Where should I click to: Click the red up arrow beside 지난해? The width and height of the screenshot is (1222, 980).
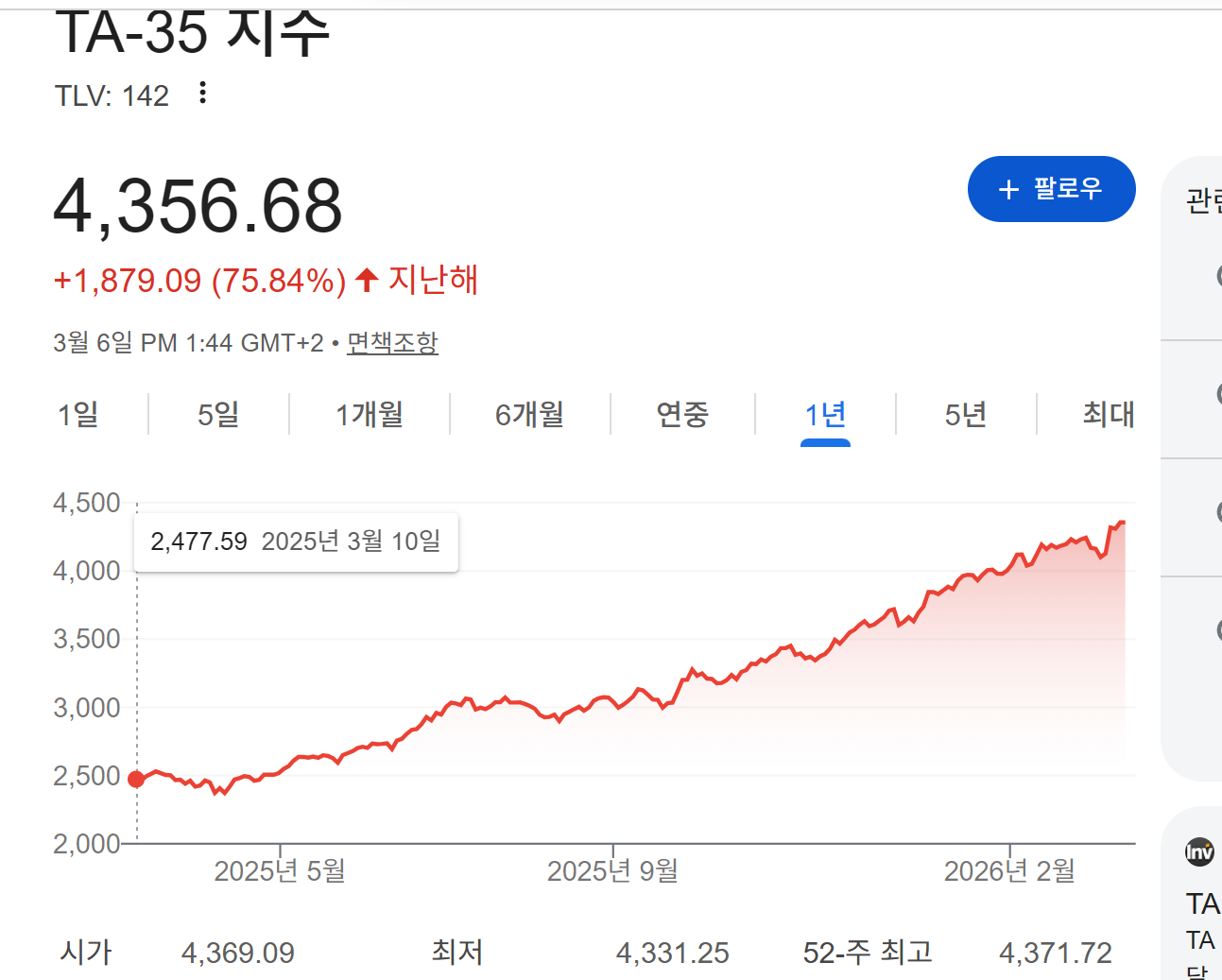pos(367,280)
